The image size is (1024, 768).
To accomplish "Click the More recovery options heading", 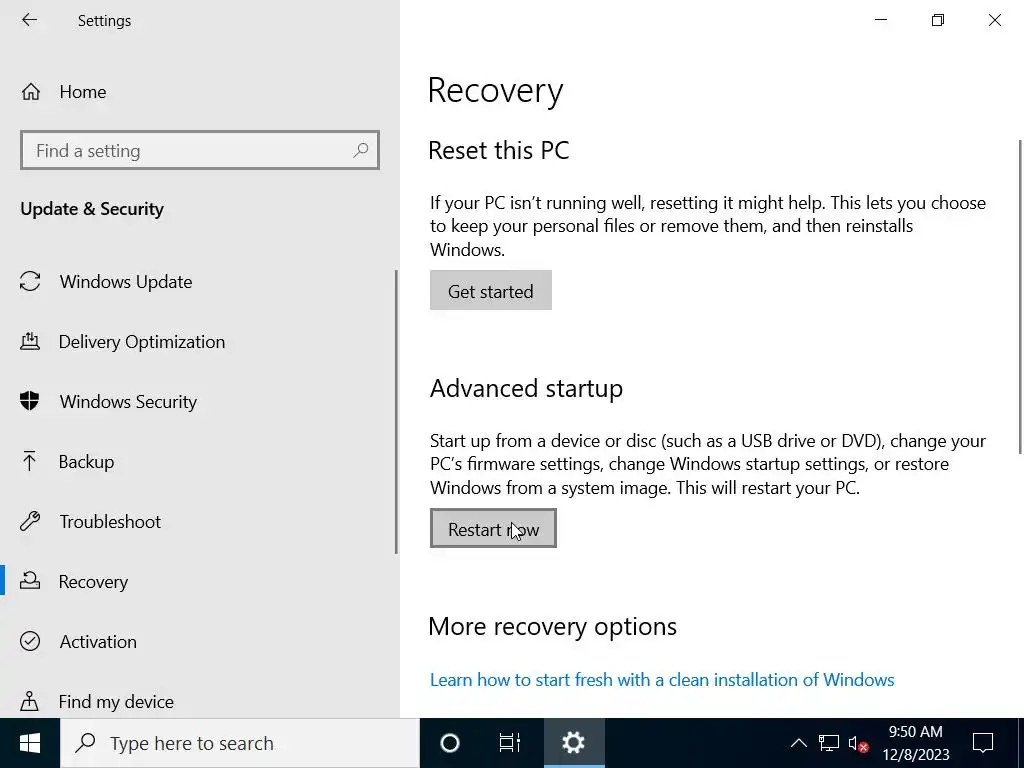I will [x=552, y=626].
